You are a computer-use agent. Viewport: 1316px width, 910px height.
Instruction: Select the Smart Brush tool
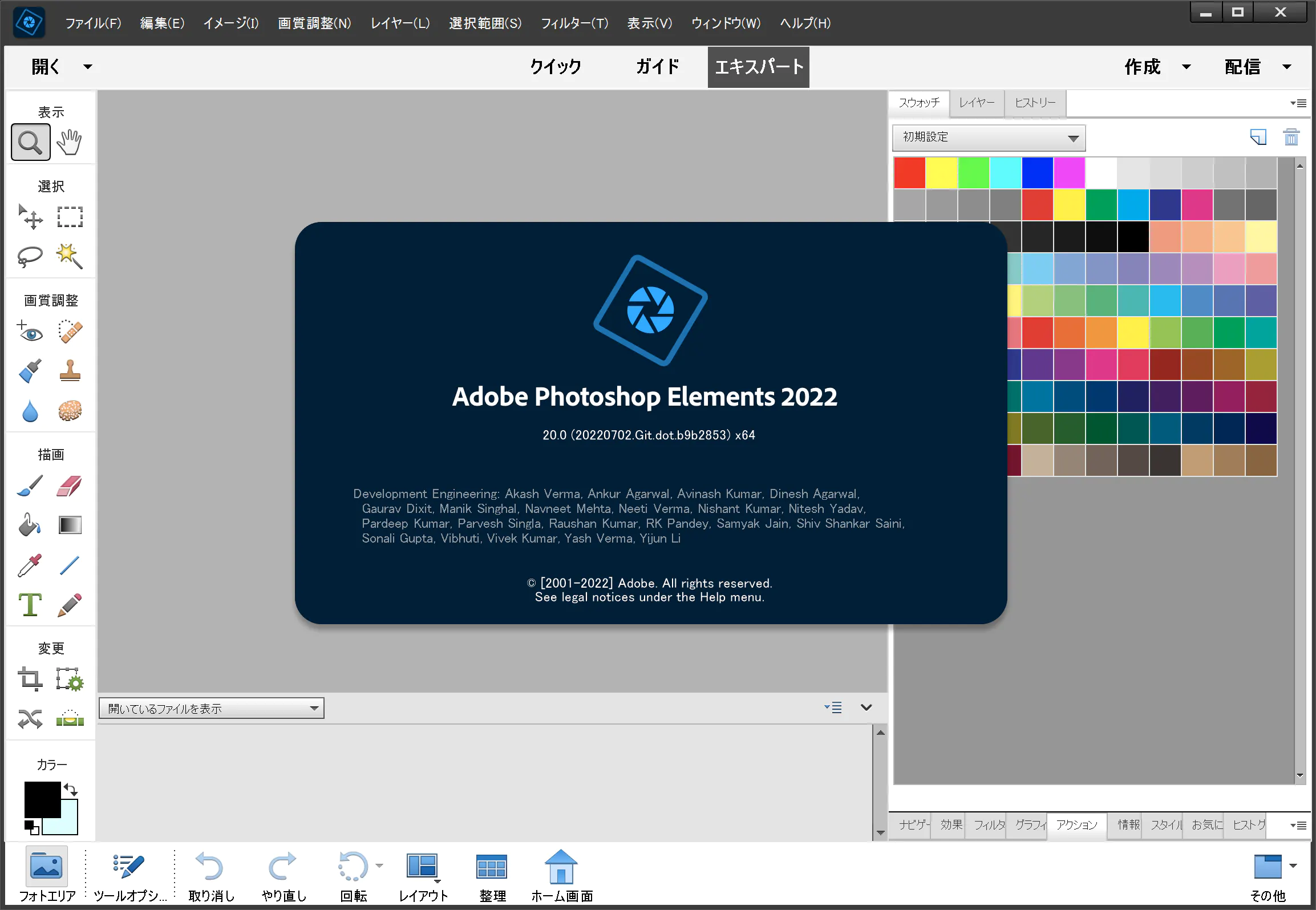[30, 371]
